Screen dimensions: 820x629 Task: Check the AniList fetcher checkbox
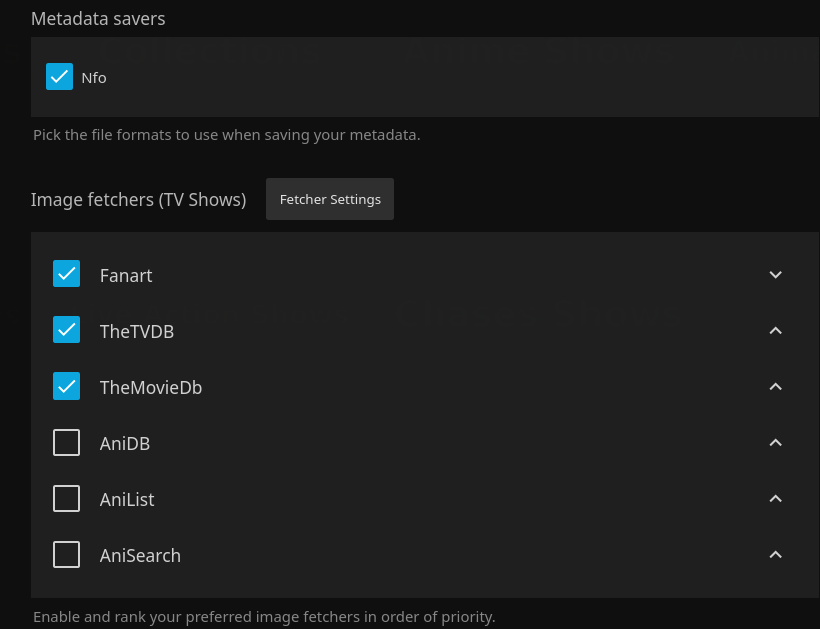tap(66, 498)
